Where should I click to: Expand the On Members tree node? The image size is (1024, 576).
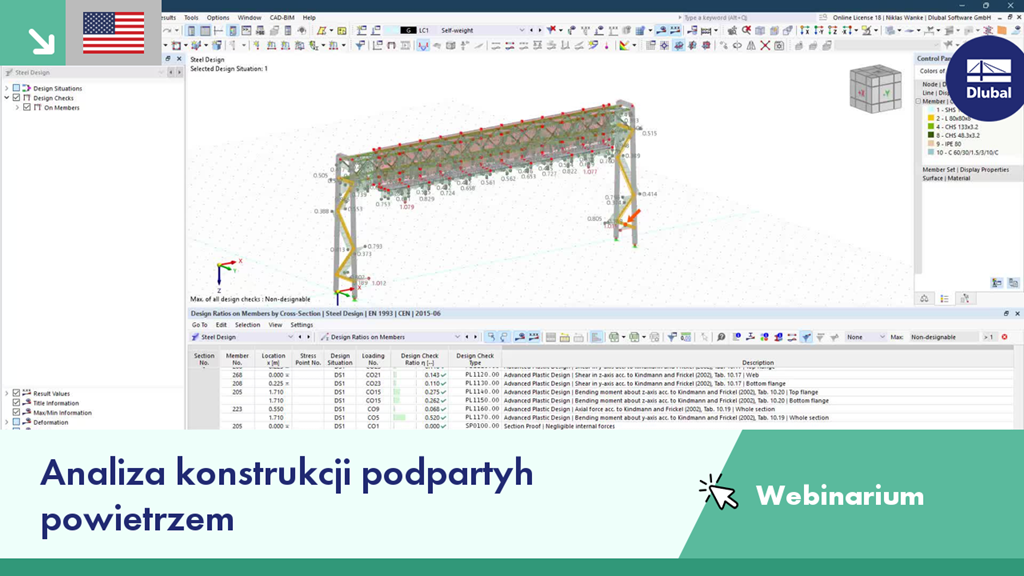17,107
